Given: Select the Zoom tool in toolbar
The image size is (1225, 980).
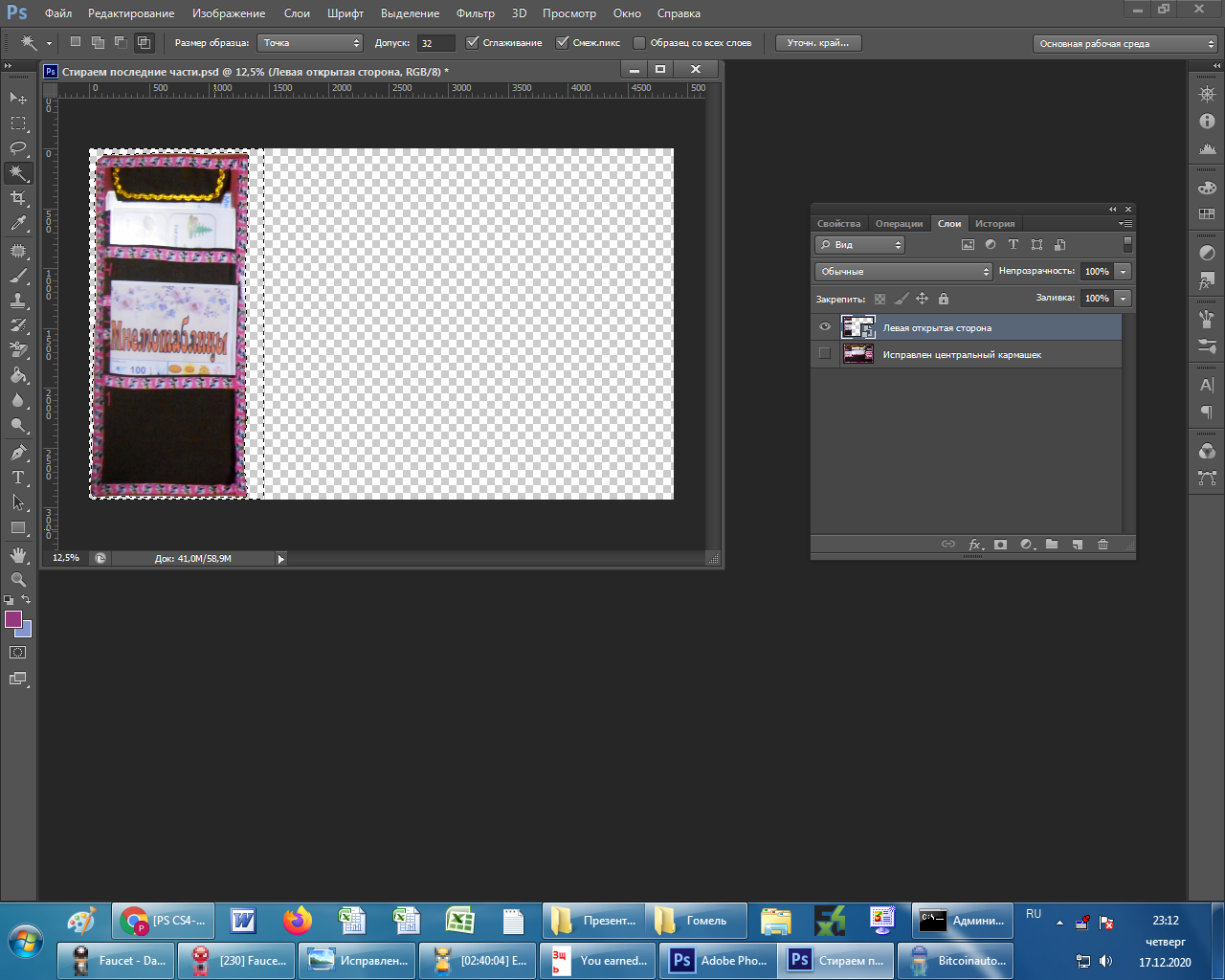Looking at the screenshot, I should (x=18, y=580).
